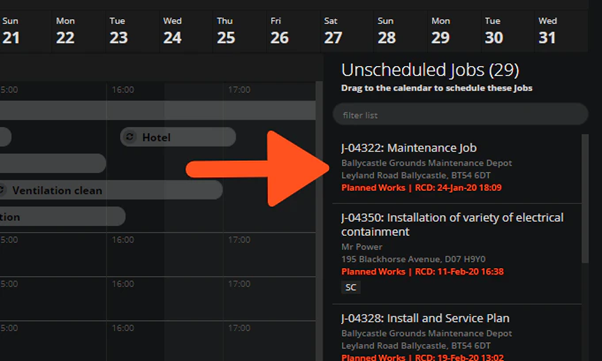
Task: Click 195 Blackhorse Avenue address text
Action: pyautogui.click(x=413, y=259)
